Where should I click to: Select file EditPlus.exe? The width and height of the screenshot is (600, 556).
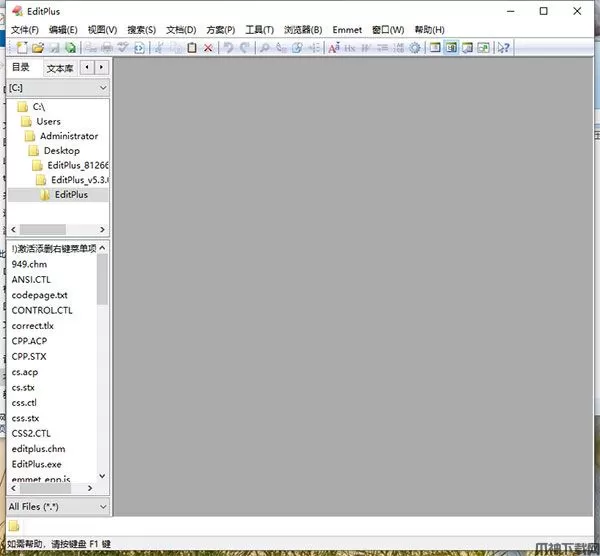tap(36, 464)
